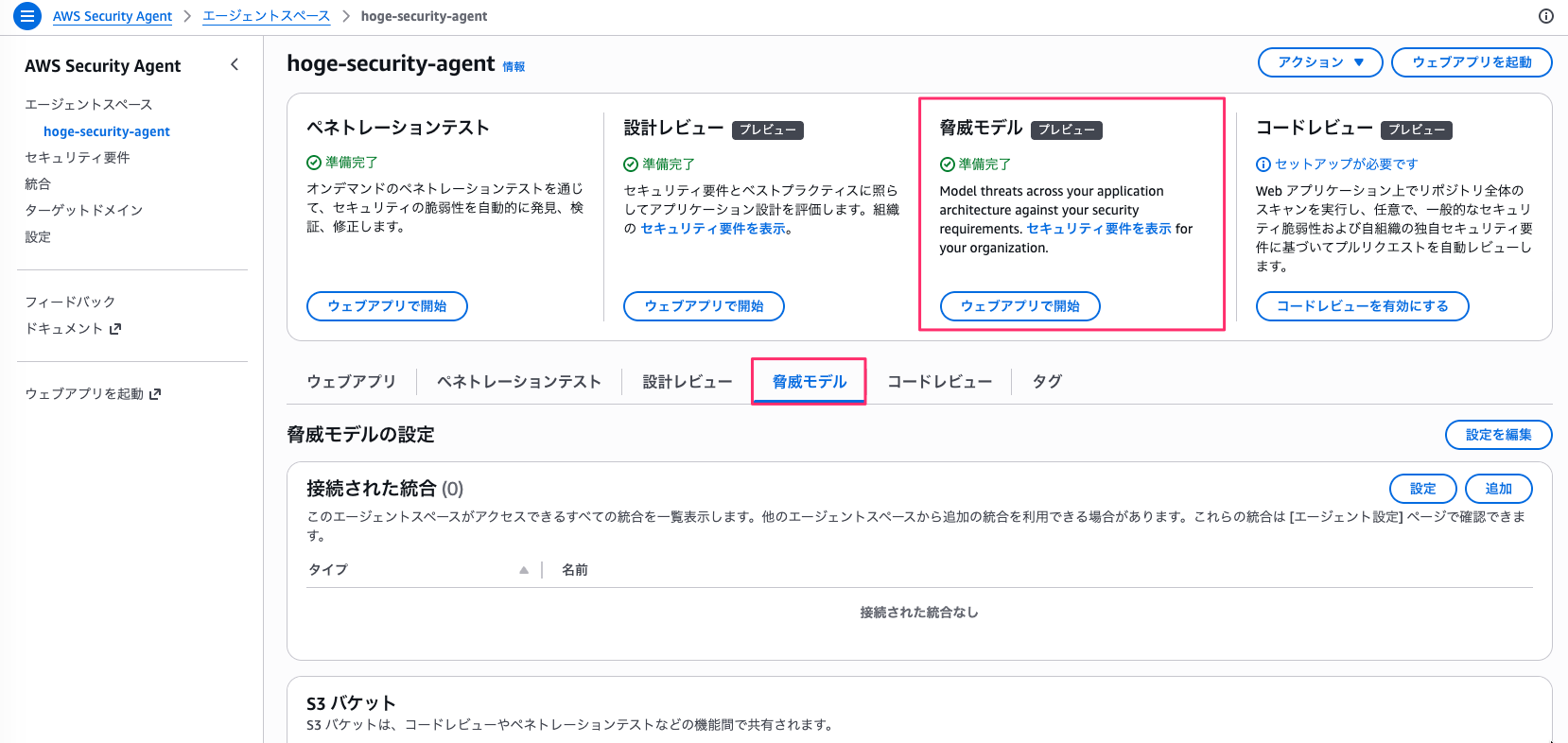Select エージェントスペース in the sidebar

click(x=89, y=104)
